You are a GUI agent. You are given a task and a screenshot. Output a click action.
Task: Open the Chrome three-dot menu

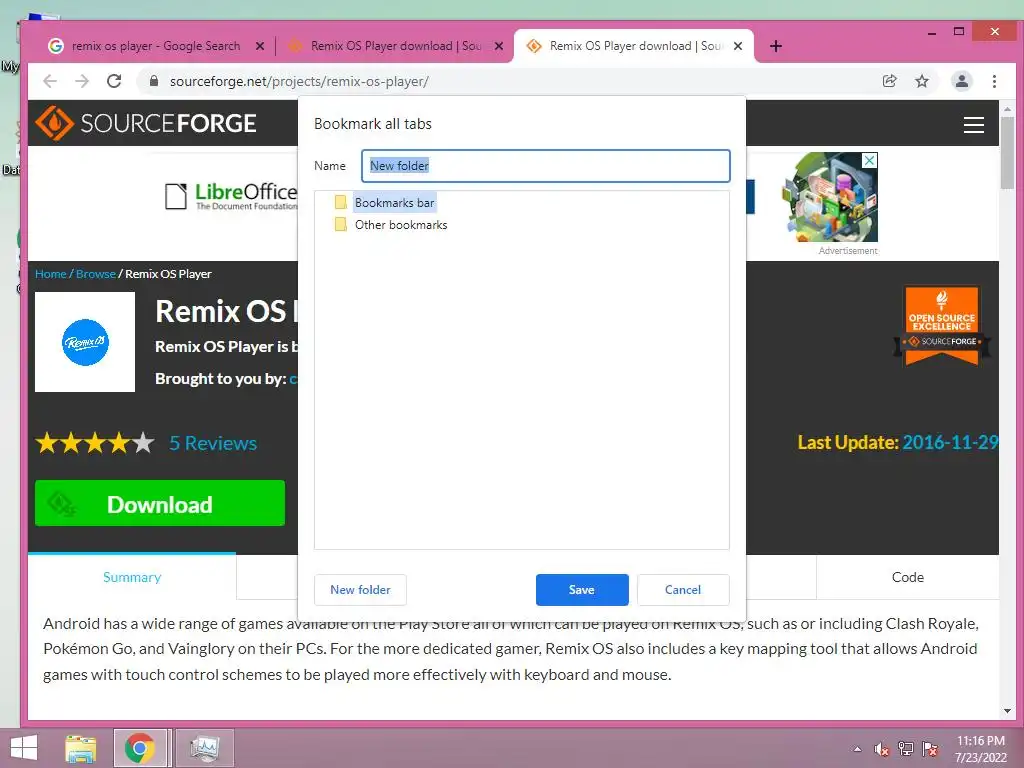(x=995, y=81)
